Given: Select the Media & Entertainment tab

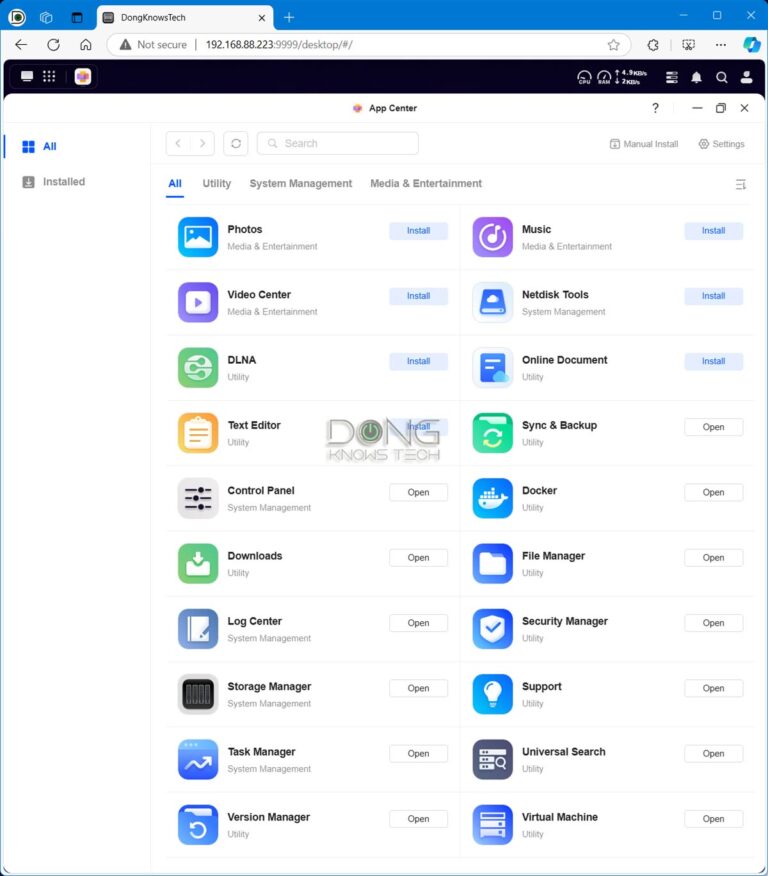Looking at the screenshot, I should click(x=426, y=184).
